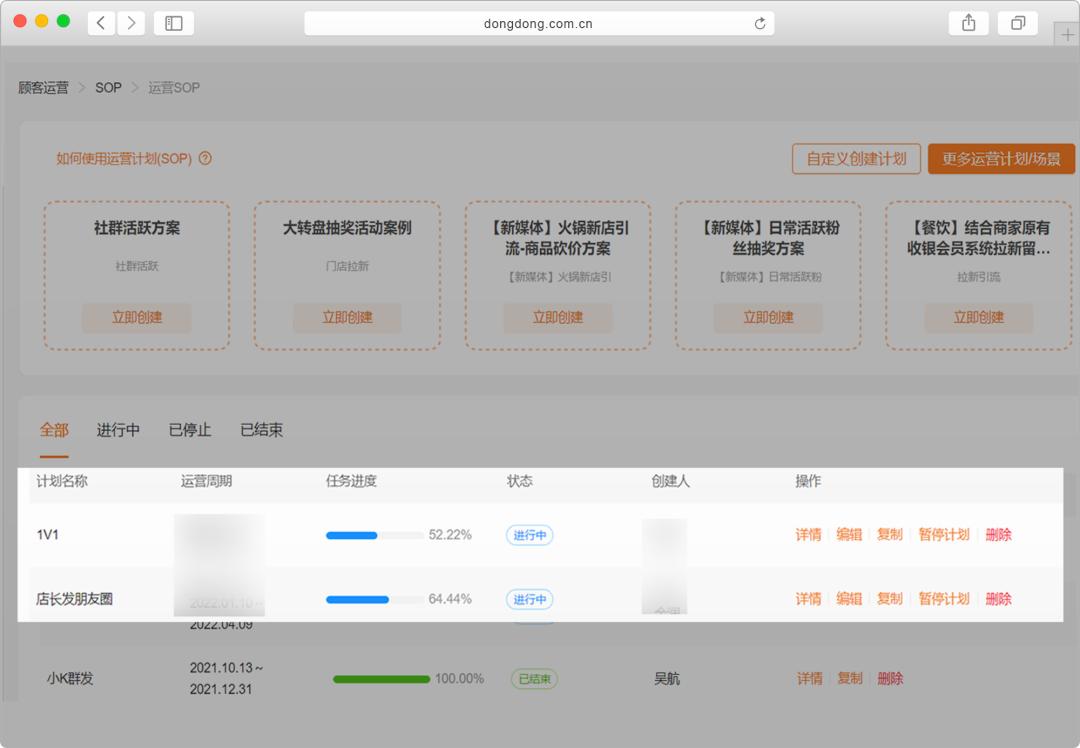Switch to the 进行中 tab

pos(118,430)
